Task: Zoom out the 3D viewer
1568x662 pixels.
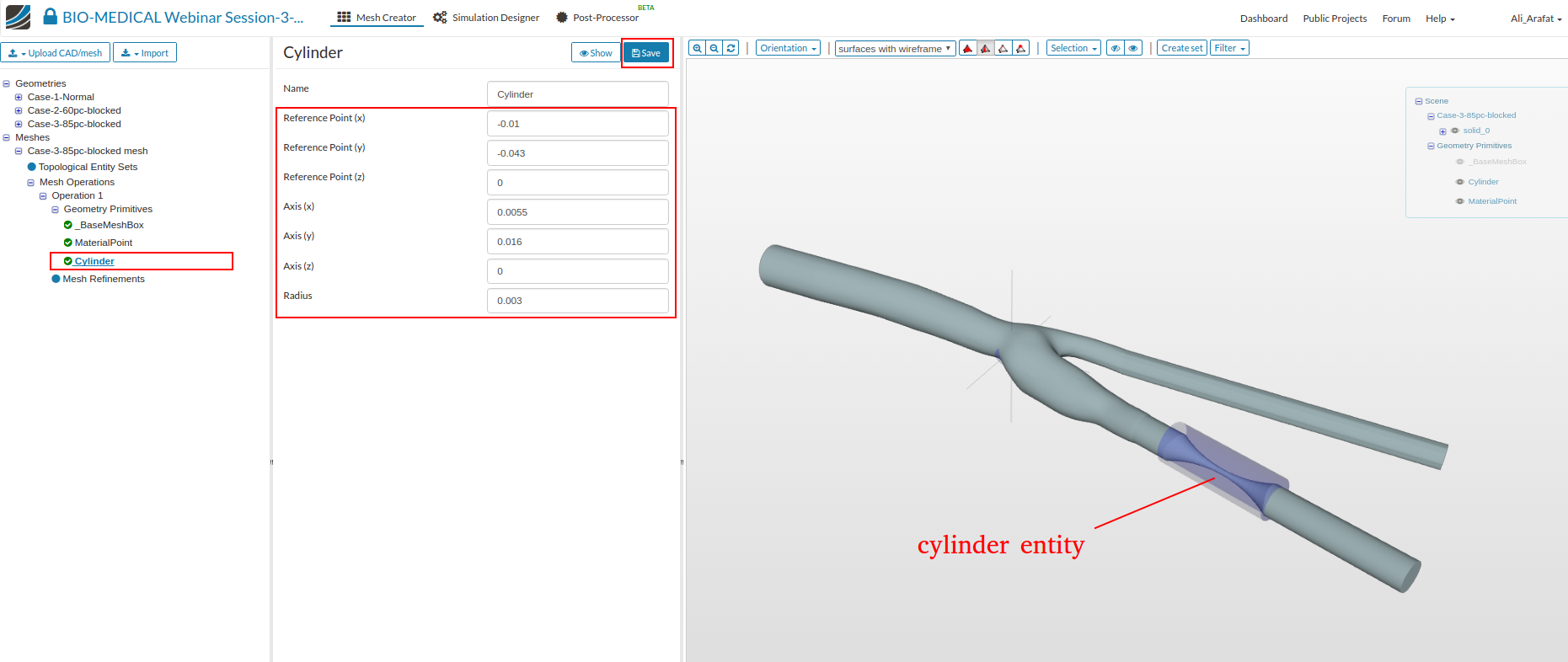Action: [714, 48]
